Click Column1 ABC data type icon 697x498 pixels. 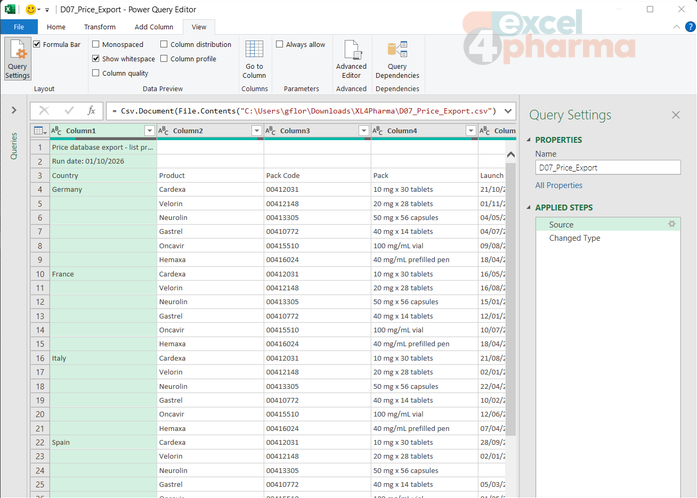(56, 131)
